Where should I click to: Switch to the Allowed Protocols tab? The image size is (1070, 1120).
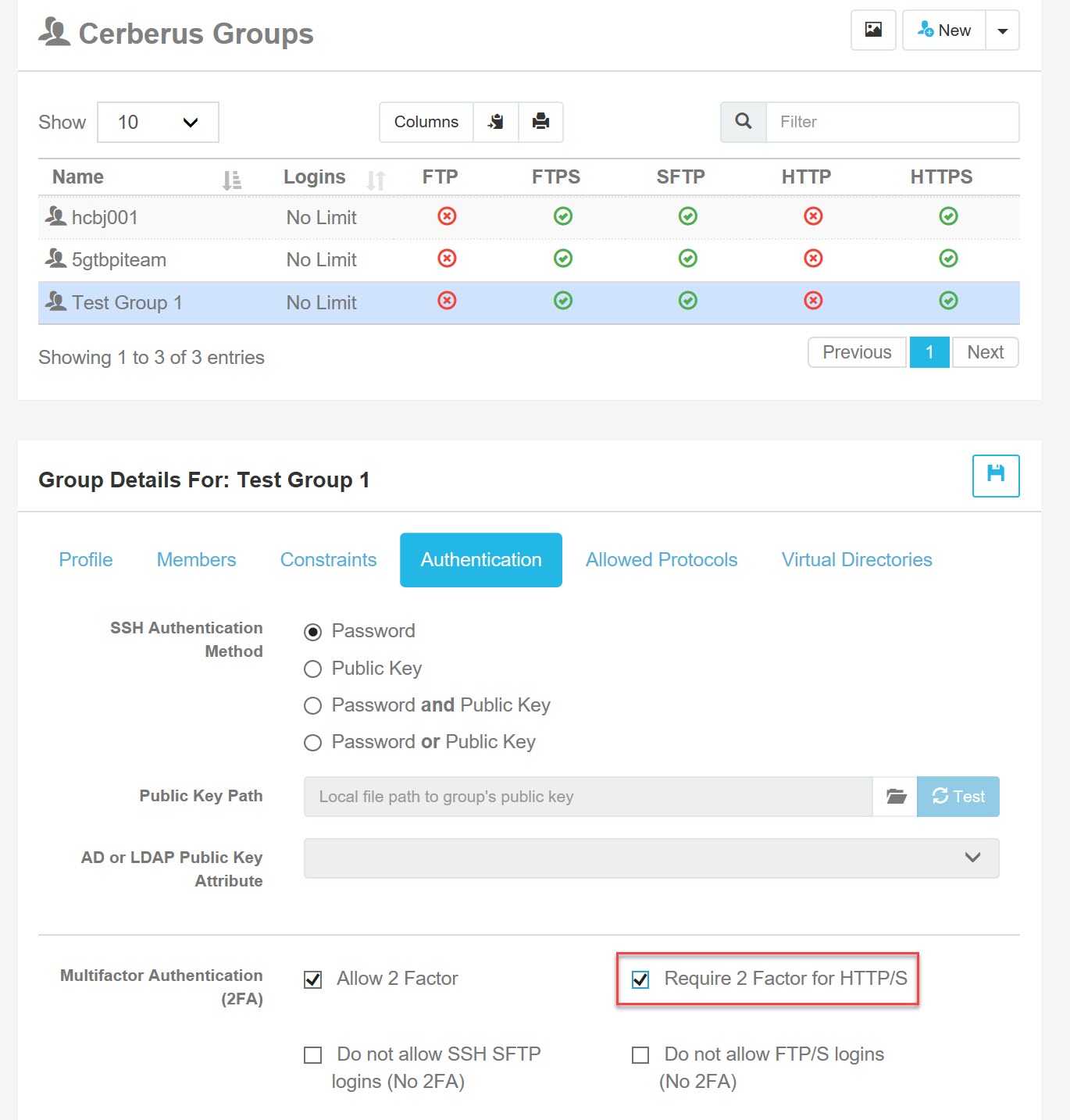pos(662,560)
